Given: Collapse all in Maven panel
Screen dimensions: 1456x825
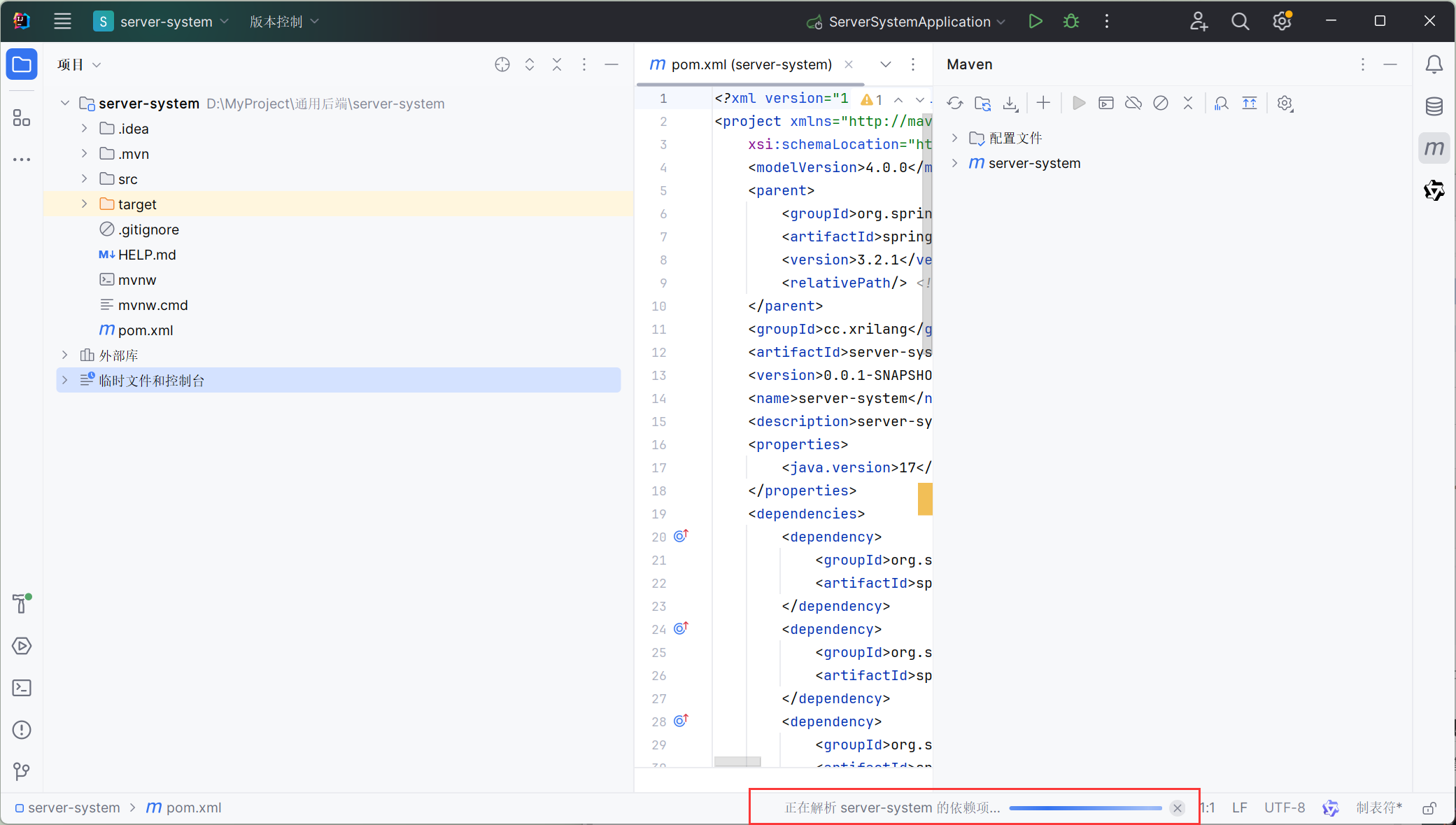Looking at the screenshot, I should 1187,104.
